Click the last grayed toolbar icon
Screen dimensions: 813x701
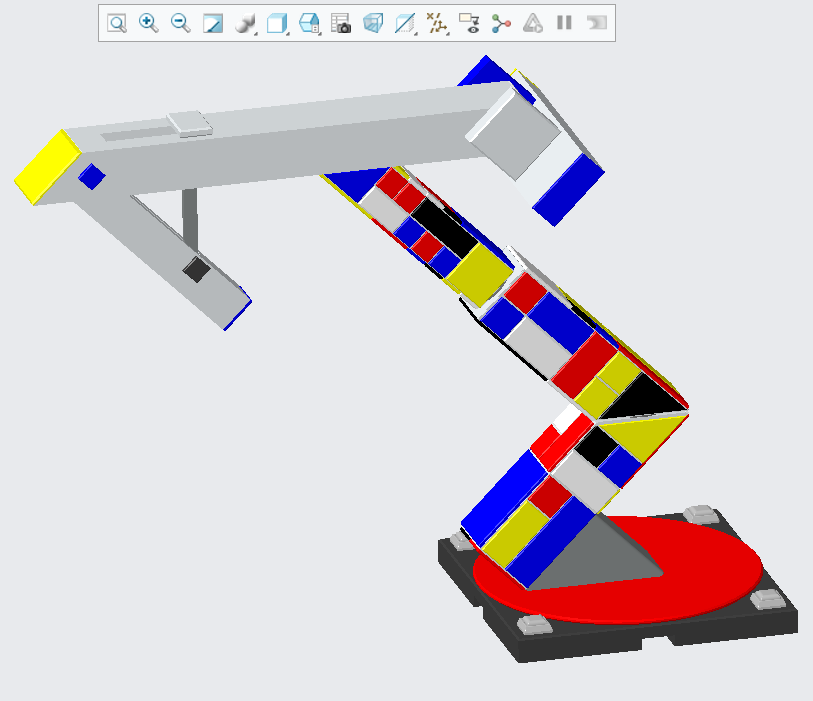[597, 23]
